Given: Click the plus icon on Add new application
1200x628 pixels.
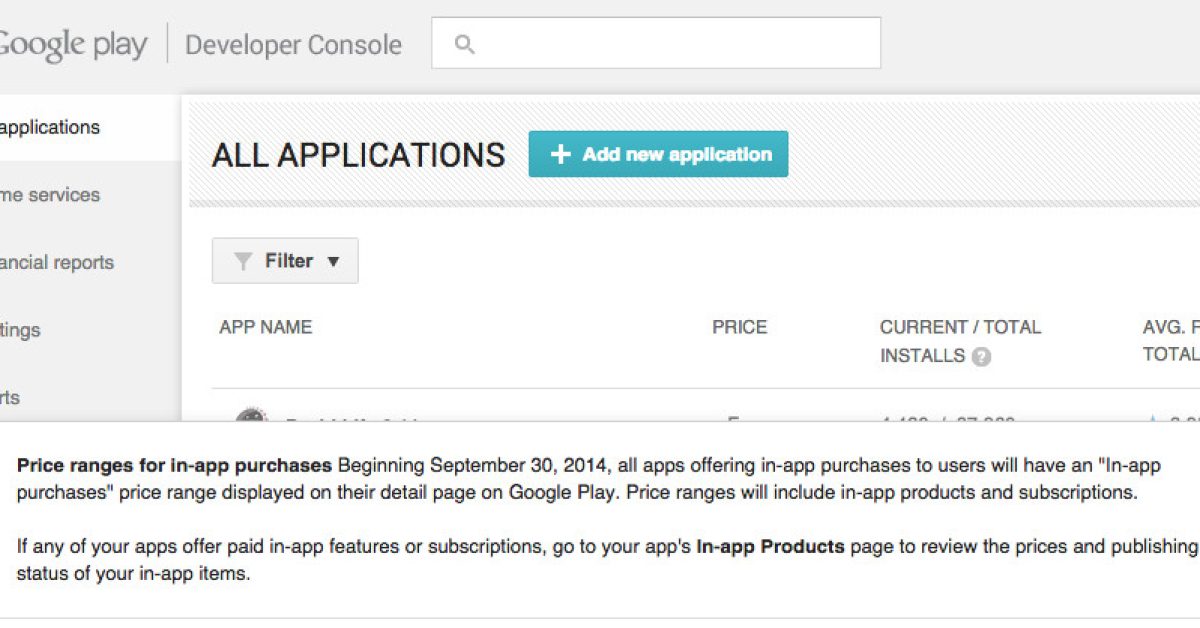Looking at the screenshot, I should (561, 154).
